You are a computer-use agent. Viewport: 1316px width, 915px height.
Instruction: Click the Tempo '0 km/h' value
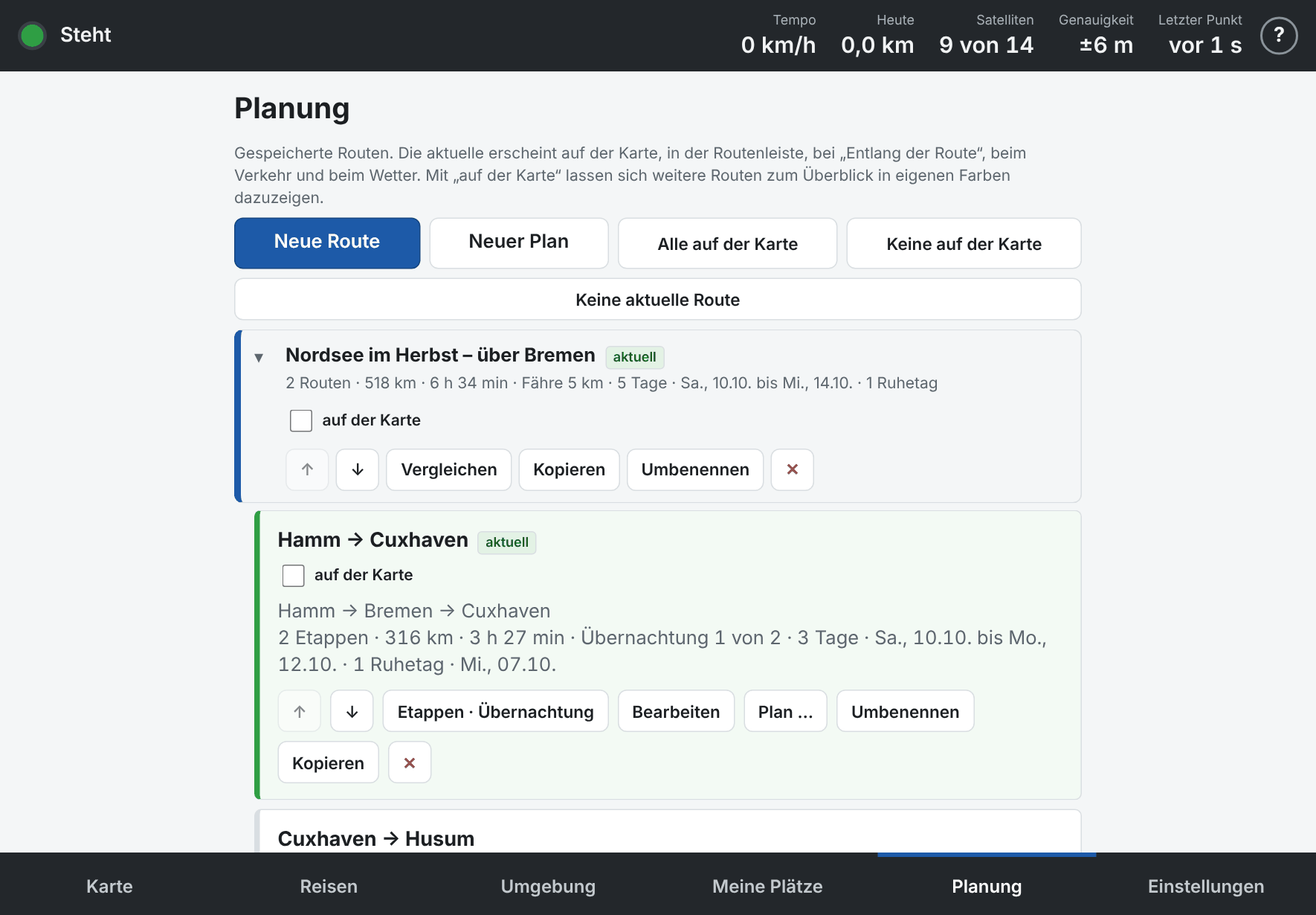(x=778, y=45)
